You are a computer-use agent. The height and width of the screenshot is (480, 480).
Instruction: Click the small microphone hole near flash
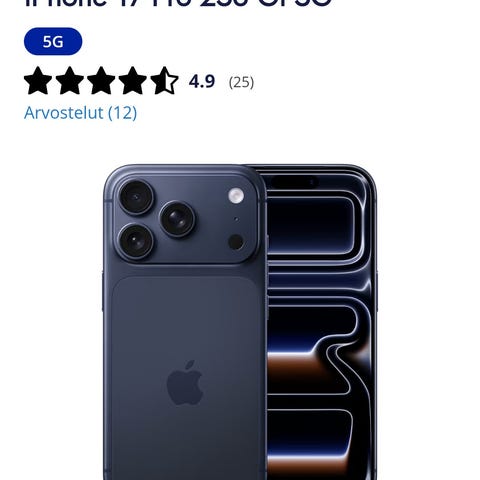click(x=236, y=219)
